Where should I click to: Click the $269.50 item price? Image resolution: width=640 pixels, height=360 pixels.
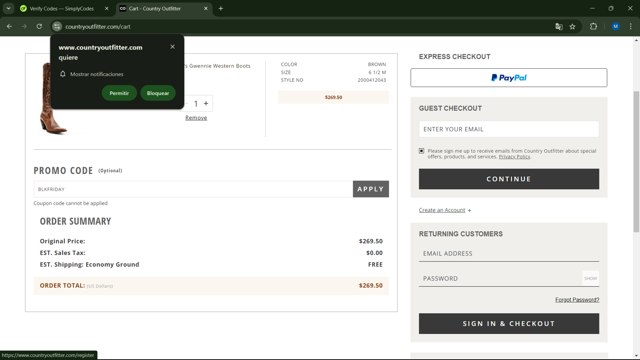(333, 97)
